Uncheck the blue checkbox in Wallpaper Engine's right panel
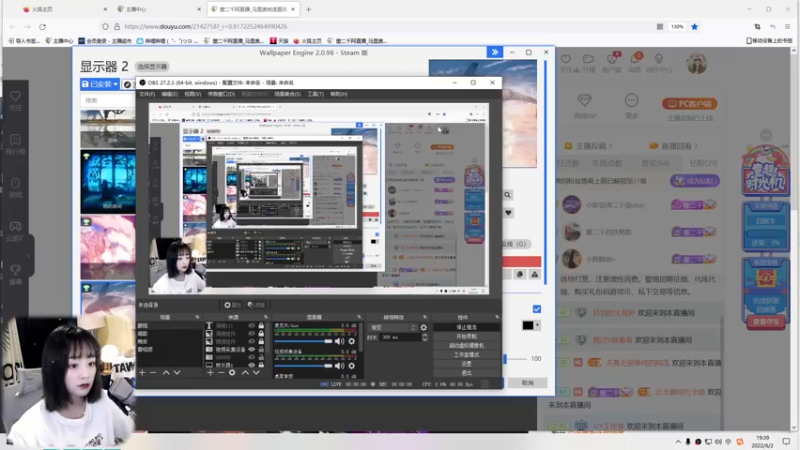Screen dimensions: 800x450 [537, 309]
